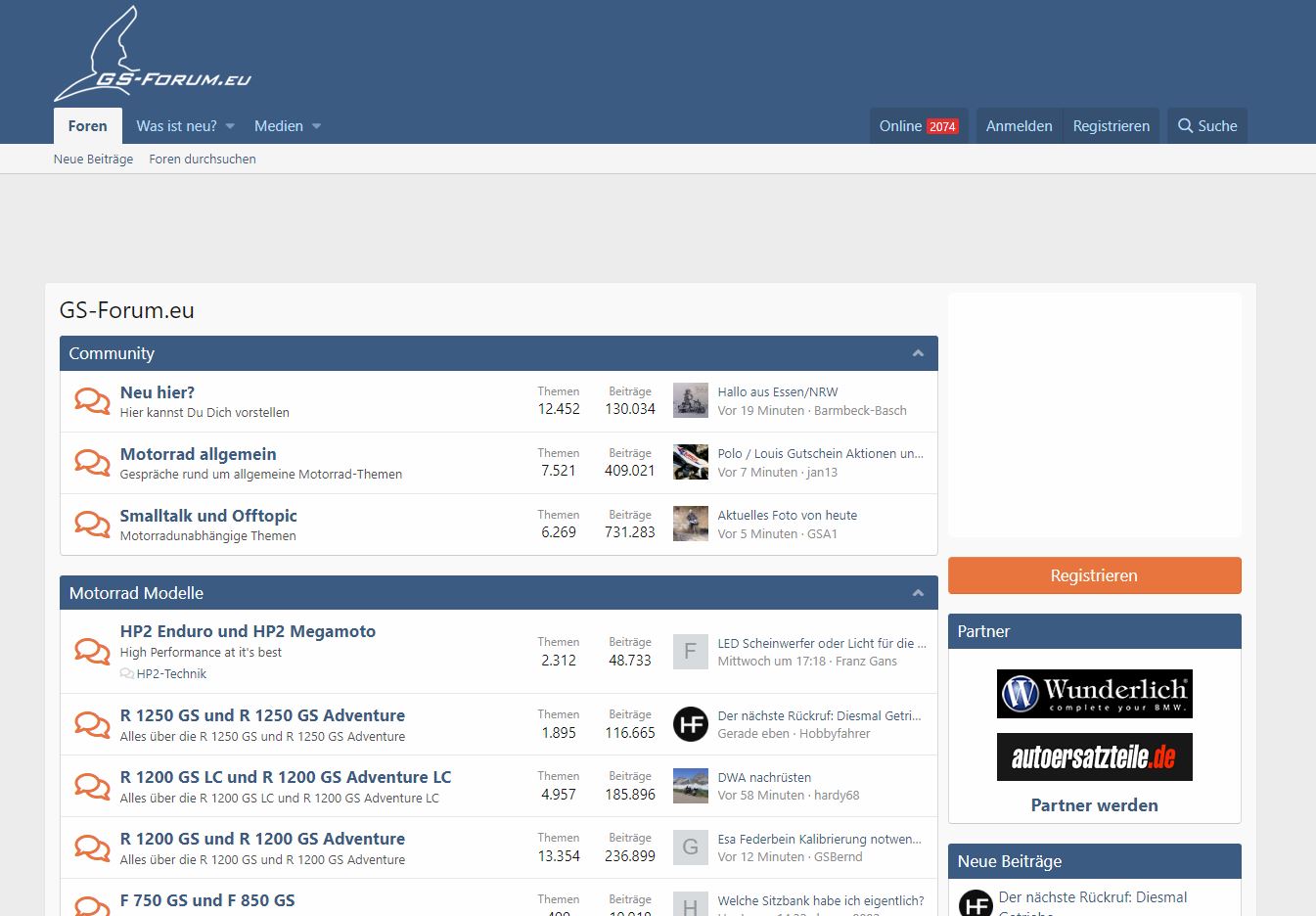The image size is (1316, 916).
Task: Open the Motorrad allgemein forum
Action: 199,454
